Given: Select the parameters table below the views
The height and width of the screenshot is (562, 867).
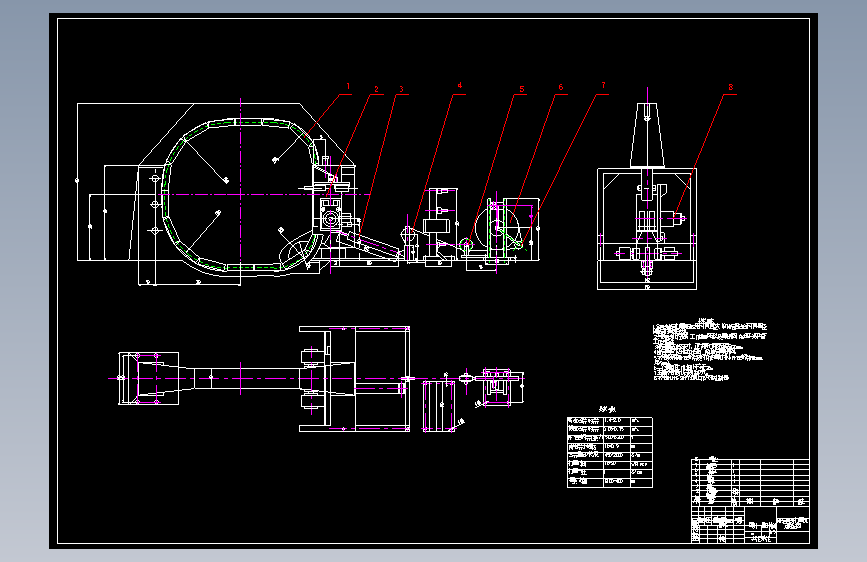Looking at the screenshot, I should tap(610, 452).
